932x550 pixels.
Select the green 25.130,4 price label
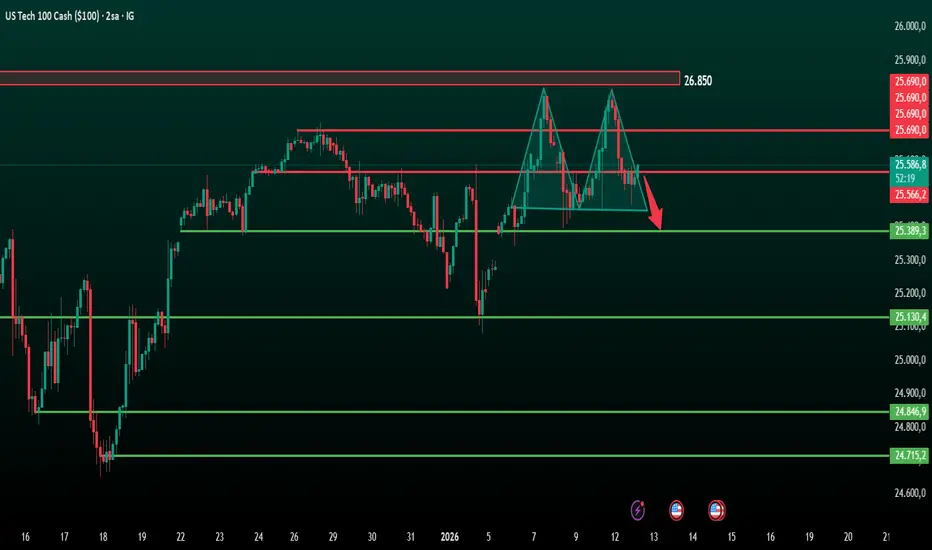pos(911,316)
